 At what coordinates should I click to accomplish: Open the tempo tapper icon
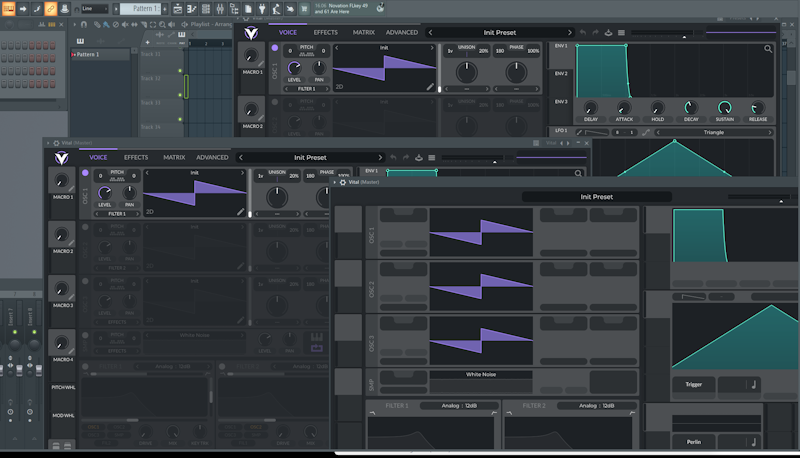pyautogui.click(x=276, y=9)
